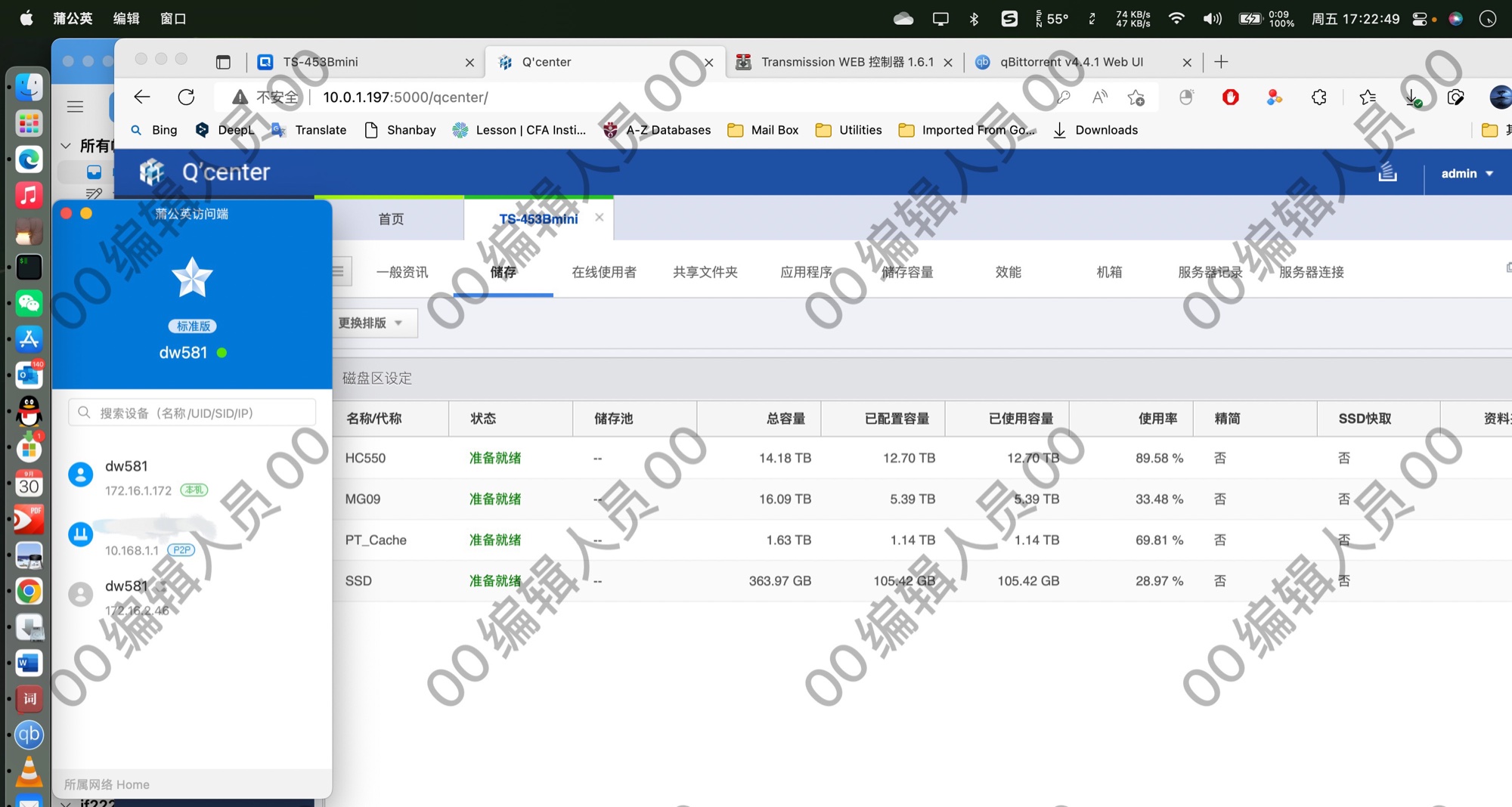Open the Shanbay bookmark

(401, 130)
